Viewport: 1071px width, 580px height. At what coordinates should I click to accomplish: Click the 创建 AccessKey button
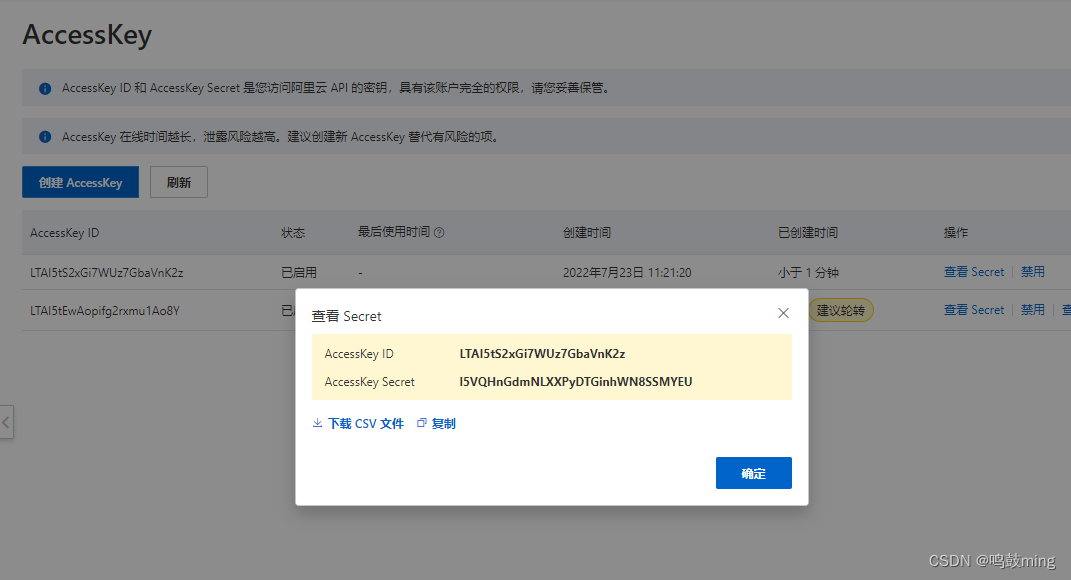(x=80, y=182)
